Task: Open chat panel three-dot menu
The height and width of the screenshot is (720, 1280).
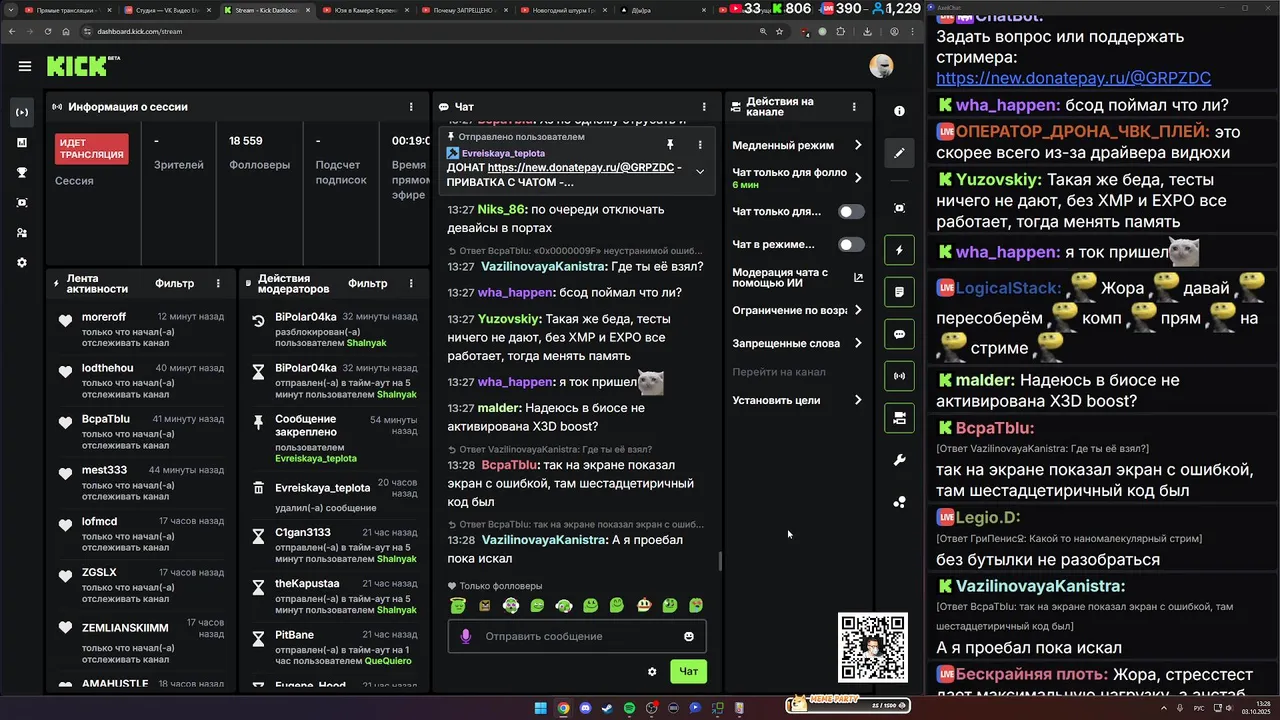Action: (x=704, y=106)
